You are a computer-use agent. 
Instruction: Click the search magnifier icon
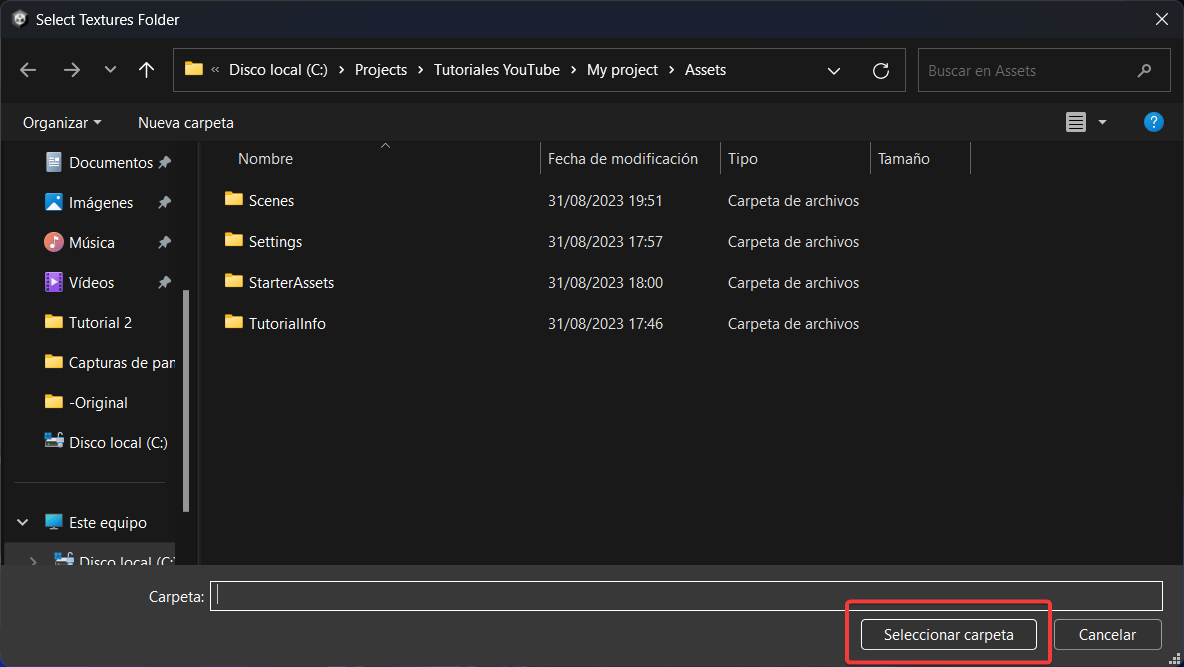(x=1145, y=70)
